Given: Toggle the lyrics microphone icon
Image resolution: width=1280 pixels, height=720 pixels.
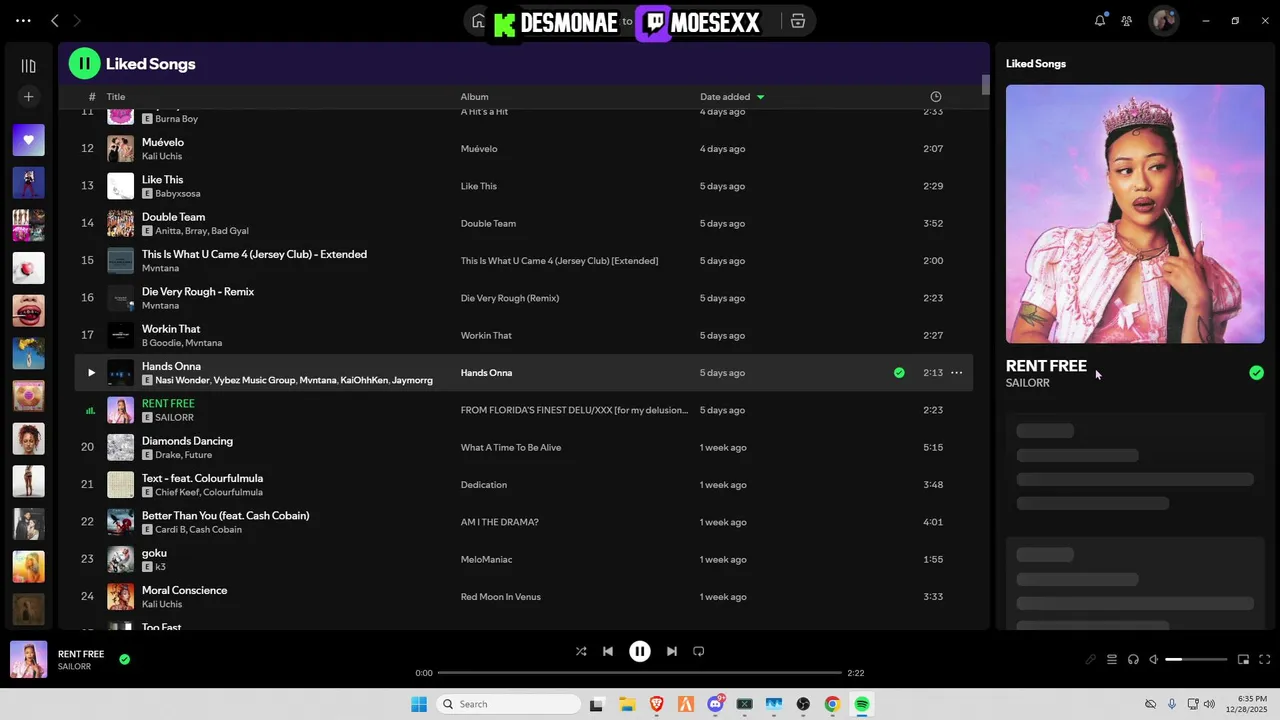Looking at the screenshot, I should point(1090,659).
